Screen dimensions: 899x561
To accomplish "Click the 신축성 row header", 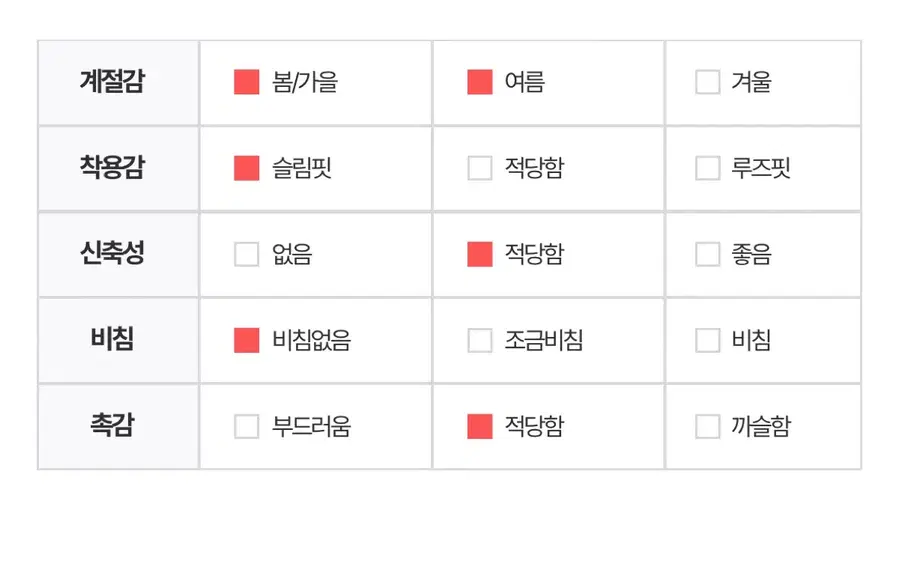I will [x=112, y=254].
